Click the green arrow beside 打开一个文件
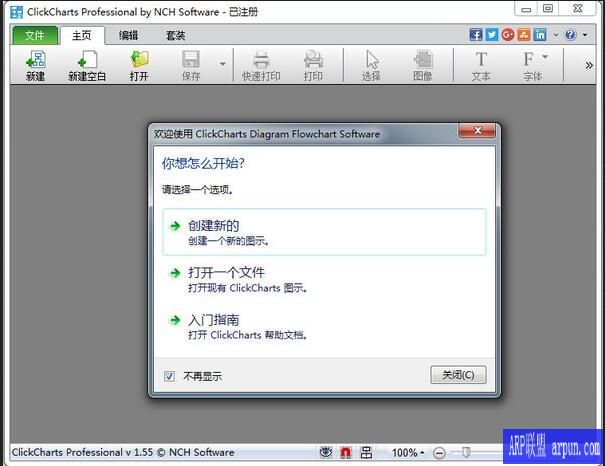The image size is (605, 466). pos(175,273)
